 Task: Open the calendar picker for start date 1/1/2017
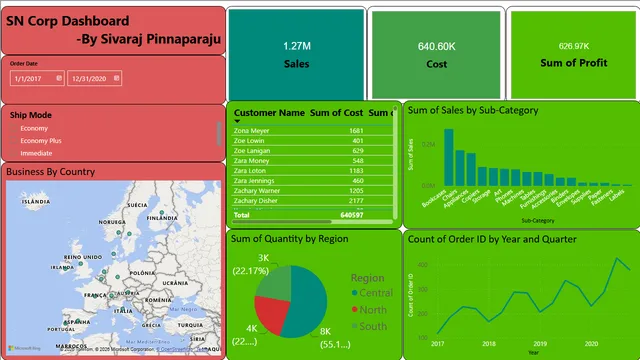[59, 78]
